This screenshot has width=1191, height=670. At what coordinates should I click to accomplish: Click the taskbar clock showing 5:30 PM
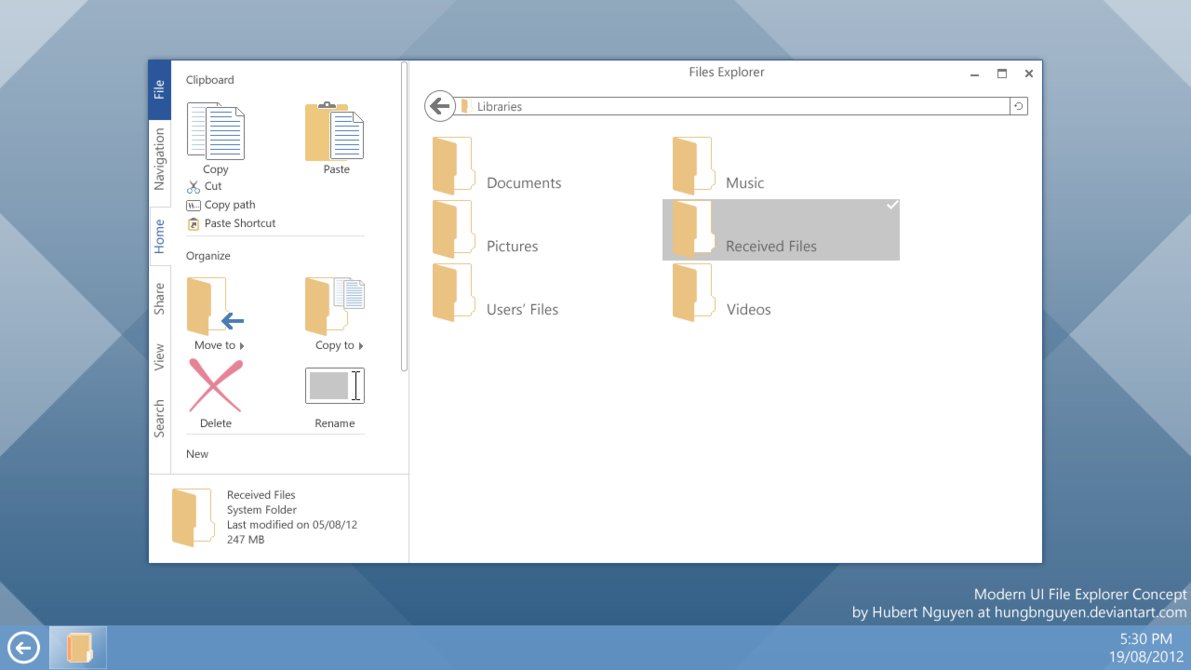pyautogui.click(x=1146, y=639)
